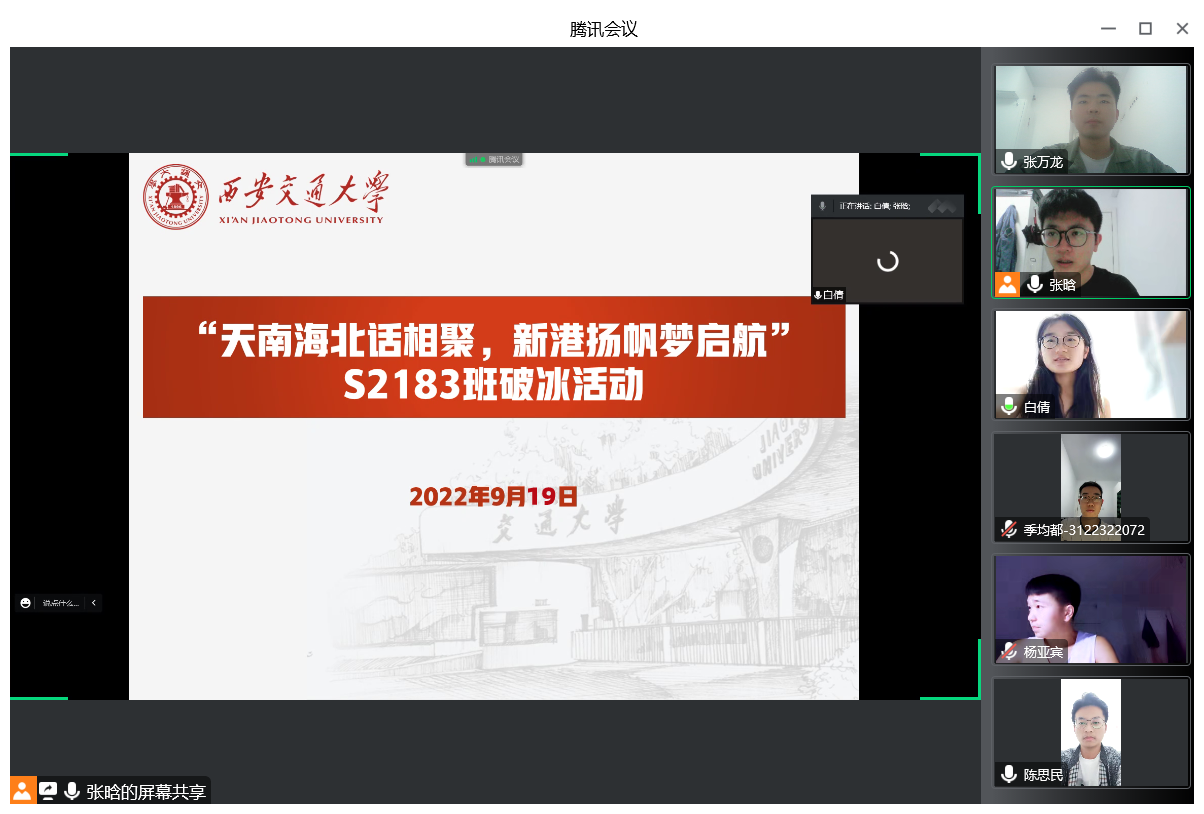Click the orange host icon beside '张晗的屏幕共享'
Viewport: 1204px width, 814px height.
point(22,791)
